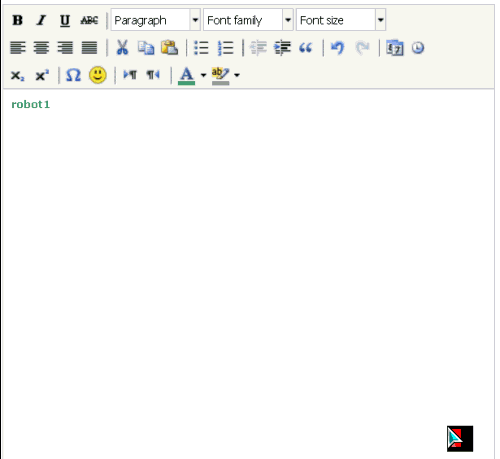The image size is (500, 459).
Task: Align text right
Action: click(x=65, y=48)
